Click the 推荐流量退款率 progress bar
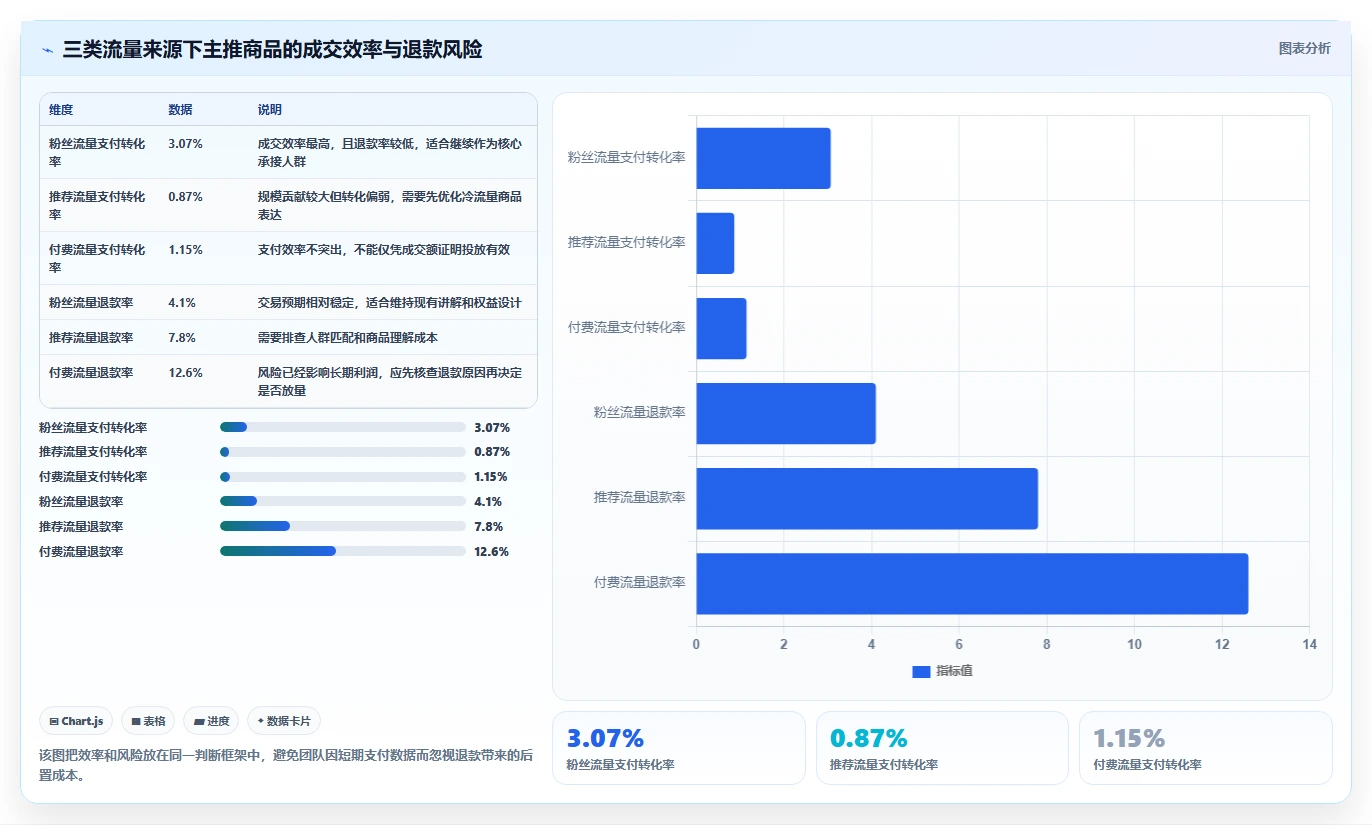Viewport: 1372px width, 825px height. [343, 527]
